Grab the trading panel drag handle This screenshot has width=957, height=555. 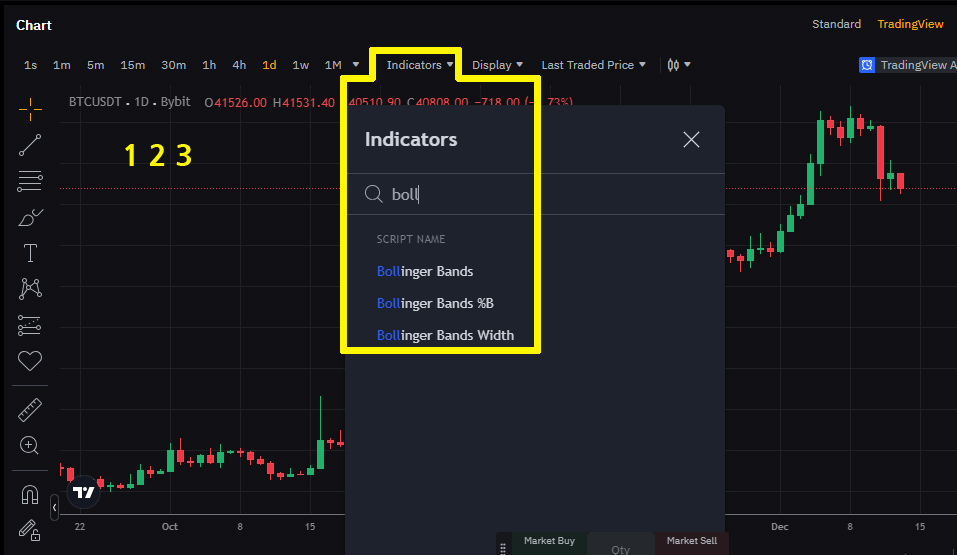[503, 548]
